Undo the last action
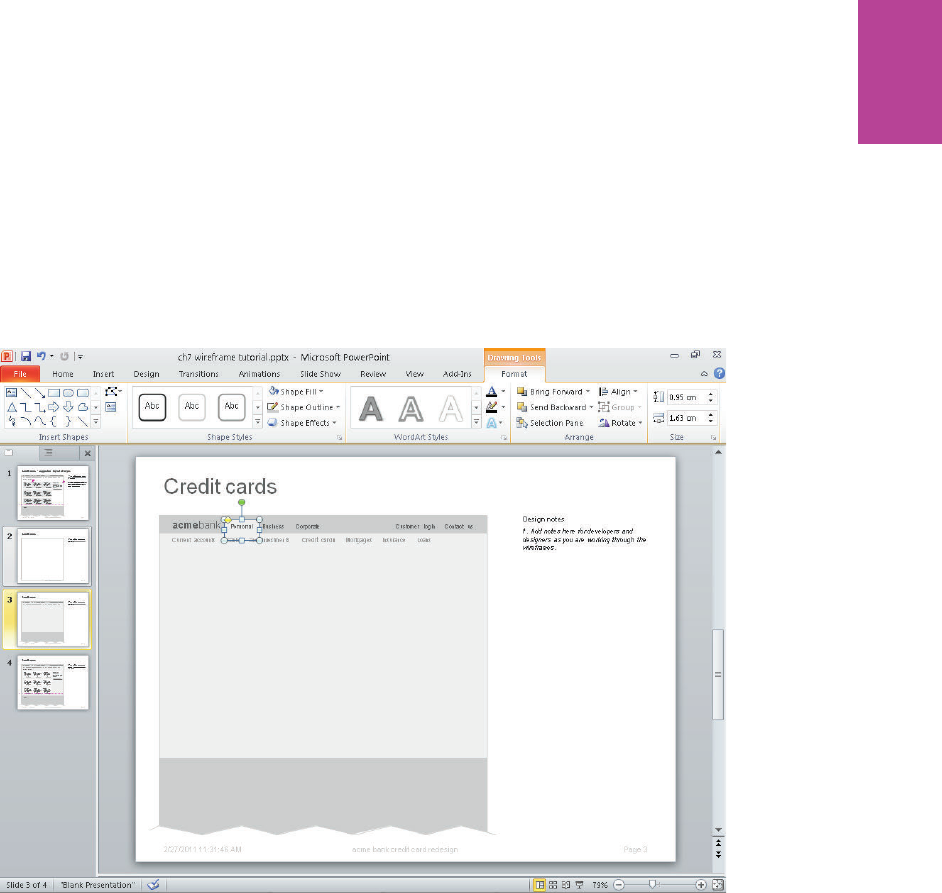This screenshot has width=942, height=893. [x=41, y=356]
